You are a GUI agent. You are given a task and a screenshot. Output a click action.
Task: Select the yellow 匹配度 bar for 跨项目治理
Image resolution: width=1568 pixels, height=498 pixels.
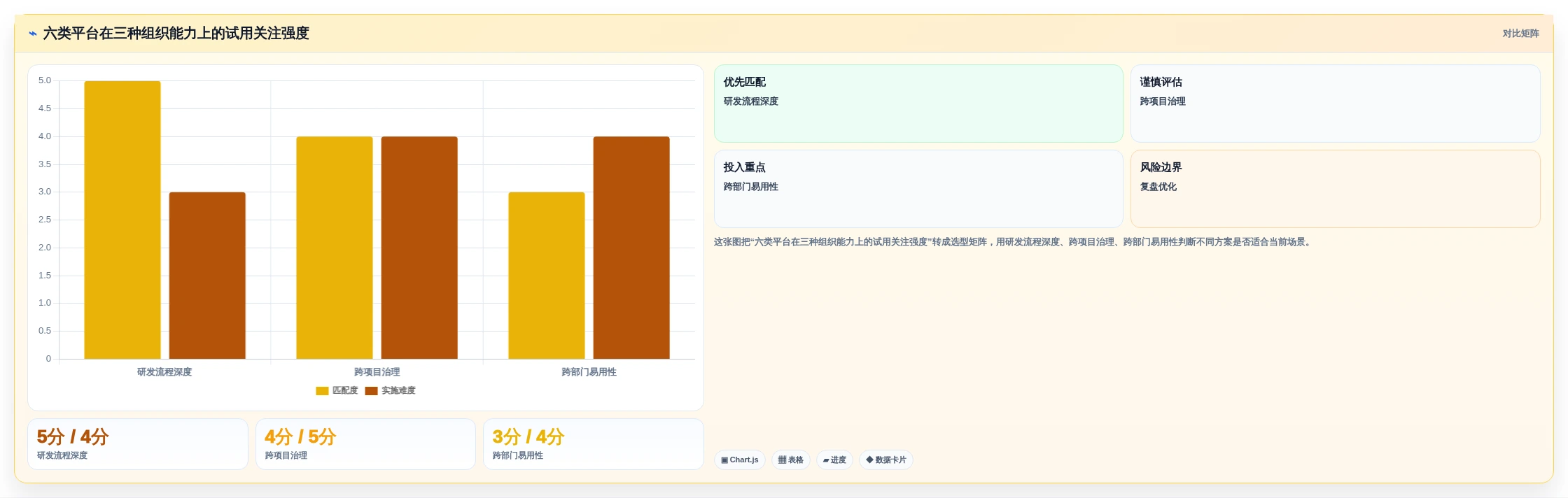coord(335,248)
